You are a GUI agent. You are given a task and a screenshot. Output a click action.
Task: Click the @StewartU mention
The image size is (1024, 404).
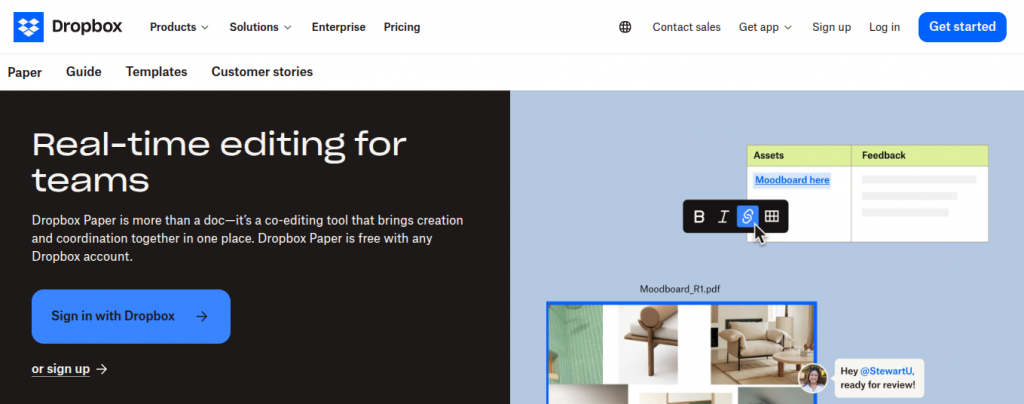pos(886,371)
